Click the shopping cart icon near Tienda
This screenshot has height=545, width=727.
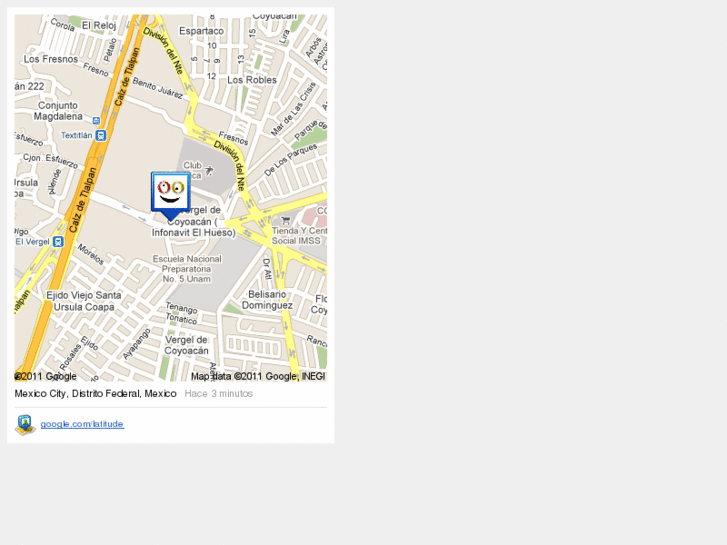coord(286,220)
